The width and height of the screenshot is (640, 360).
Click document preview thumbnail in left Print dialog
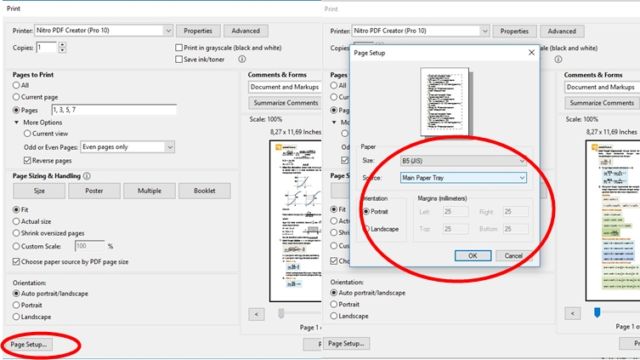coord(296,221)
